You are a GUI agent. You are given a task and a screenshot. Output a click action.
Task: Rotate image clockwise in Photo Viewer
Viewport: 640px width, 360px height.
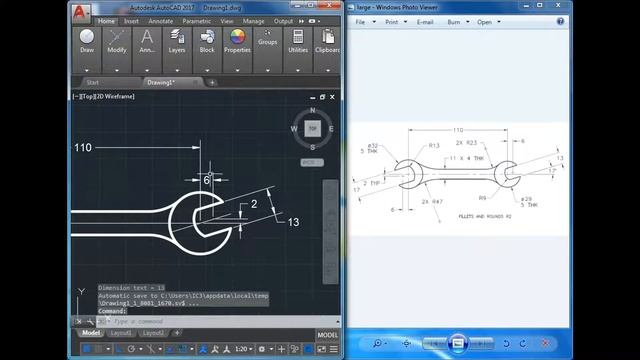523,343
